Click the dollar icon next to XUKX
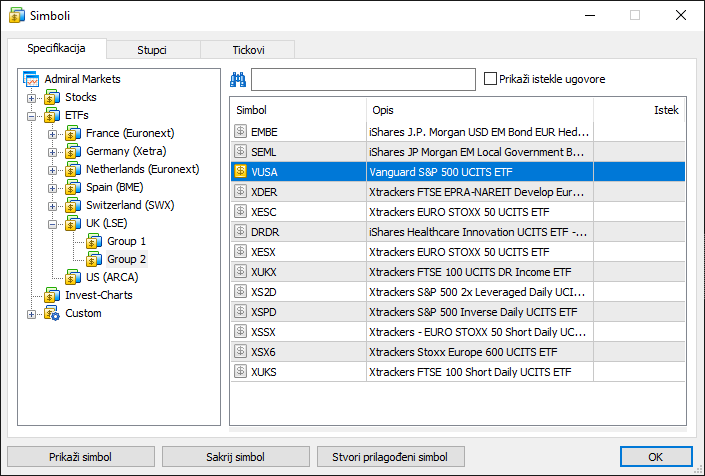 click(x=241, y=271)
